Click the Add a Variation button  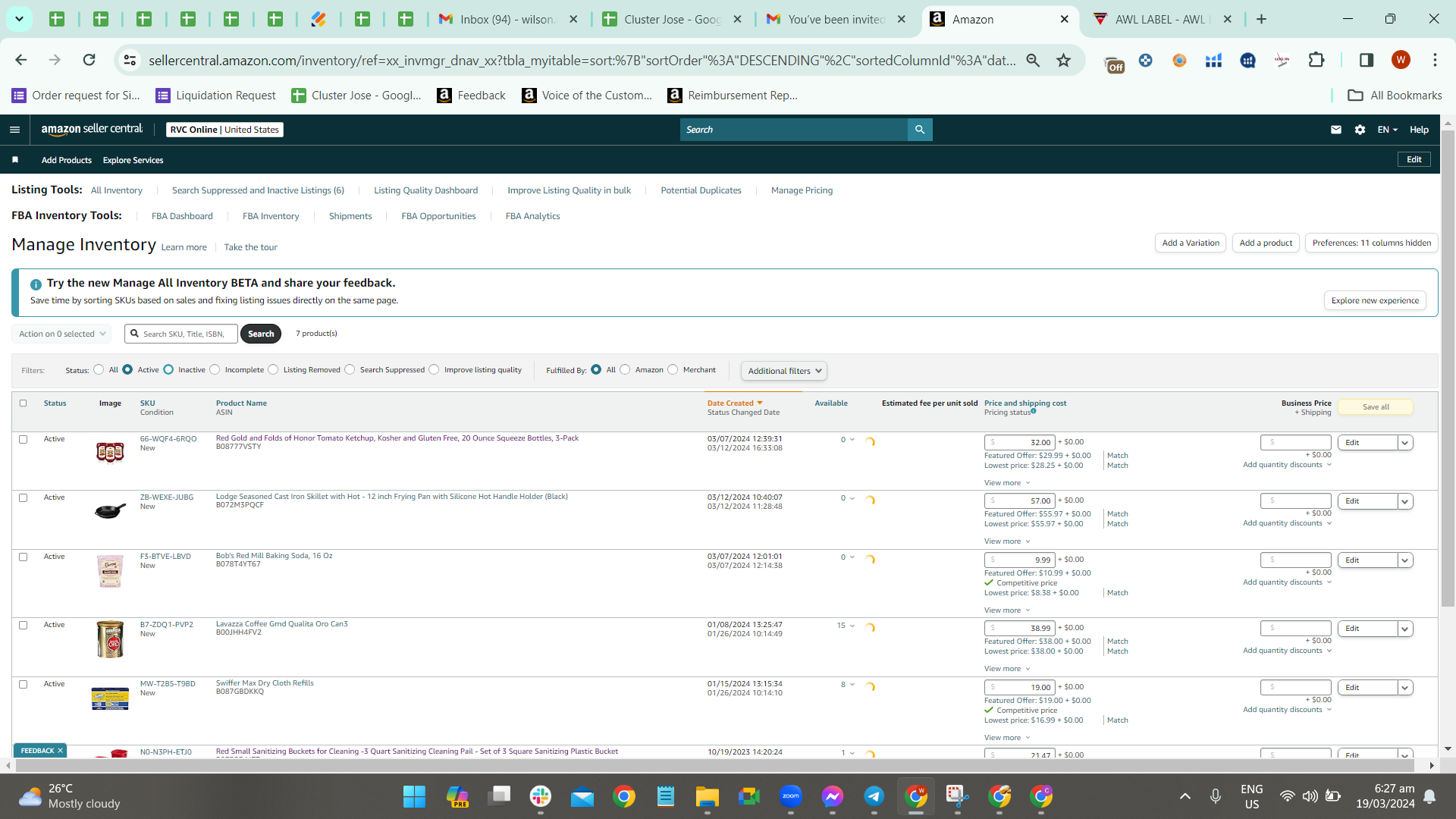pos(1191,243)
